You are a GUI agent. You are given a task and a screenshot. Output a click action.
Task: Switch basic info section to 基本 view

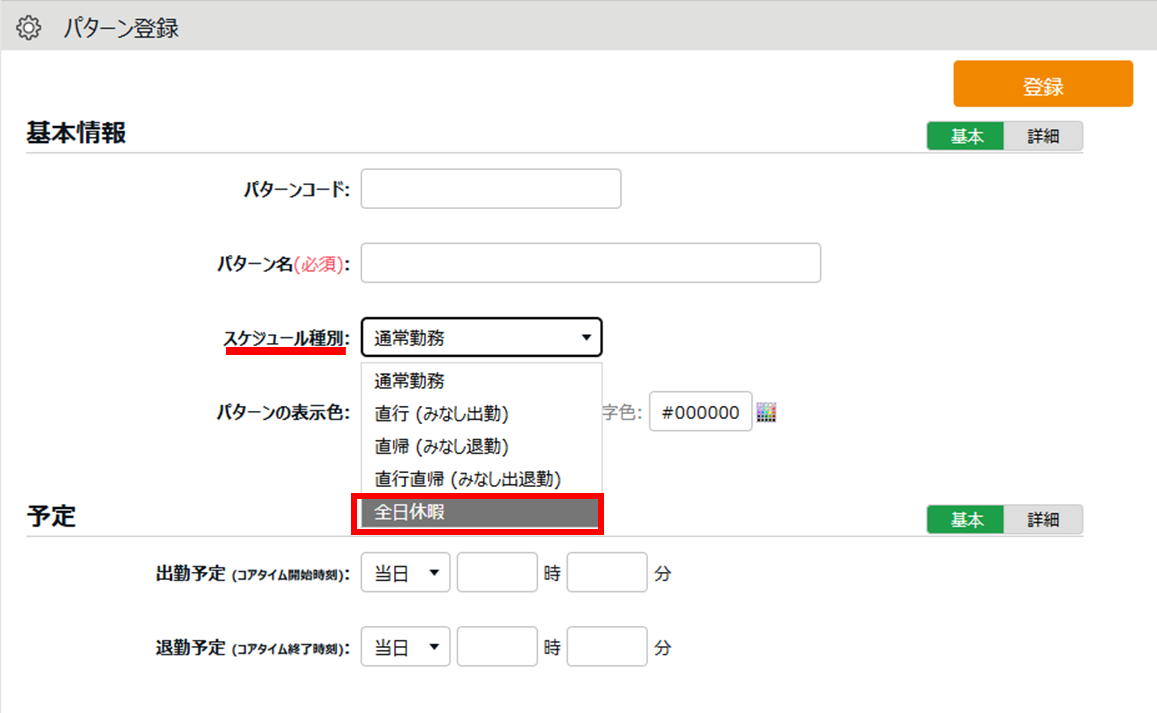pyautogui.click(x=965, y=137)
